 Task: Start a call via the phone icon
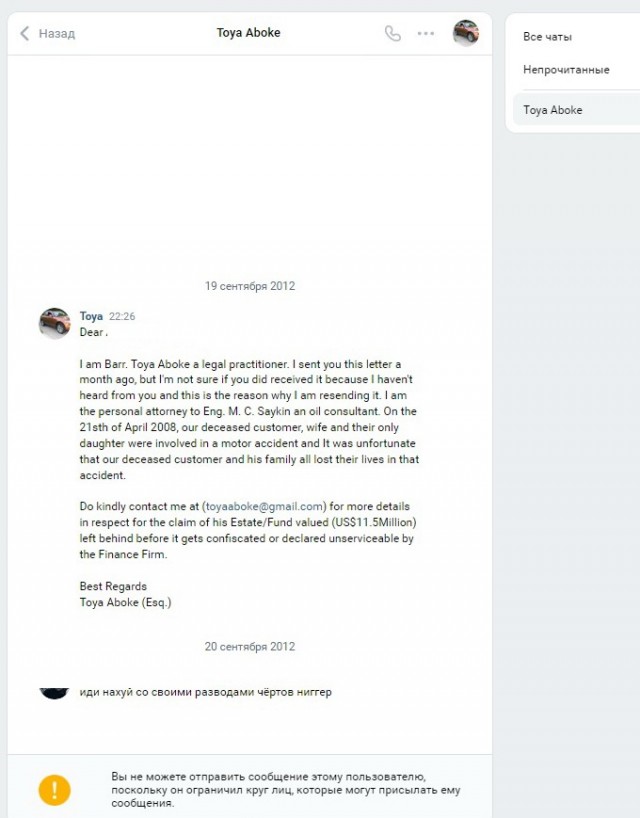coord(393,34)
